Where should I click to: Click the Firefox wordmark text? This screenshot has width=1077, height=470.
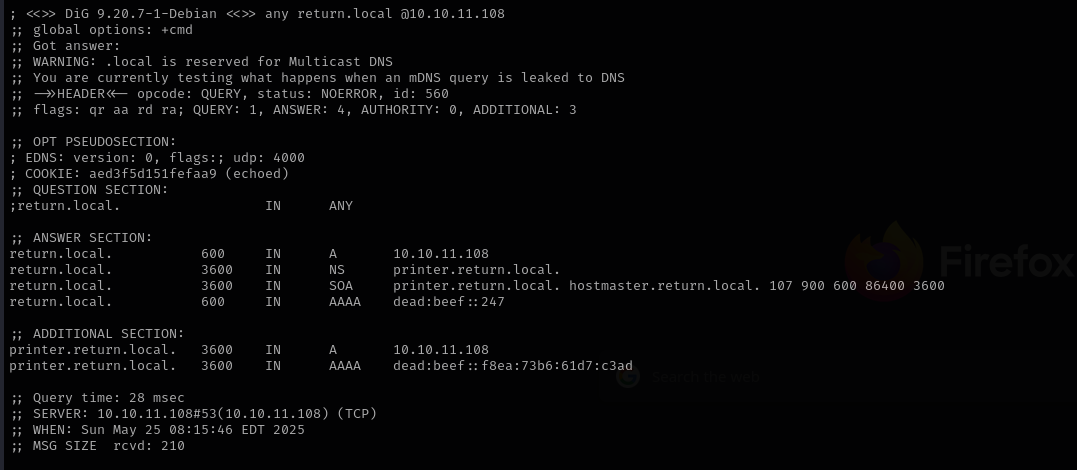click(x=1006, y=262)
